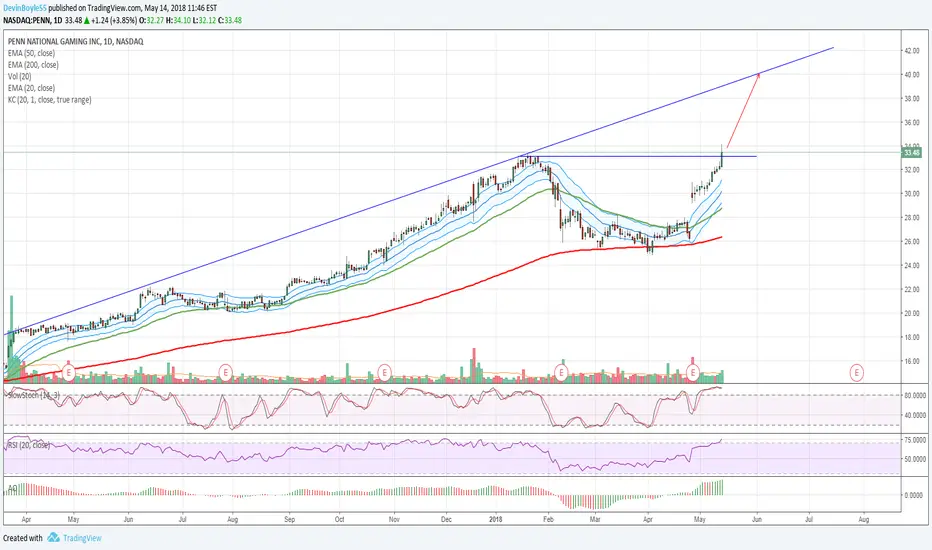Click the Feb label on time axis
The height and width of the screenshot is (550, 932).
pyautogui.click(x=548, y=519)
